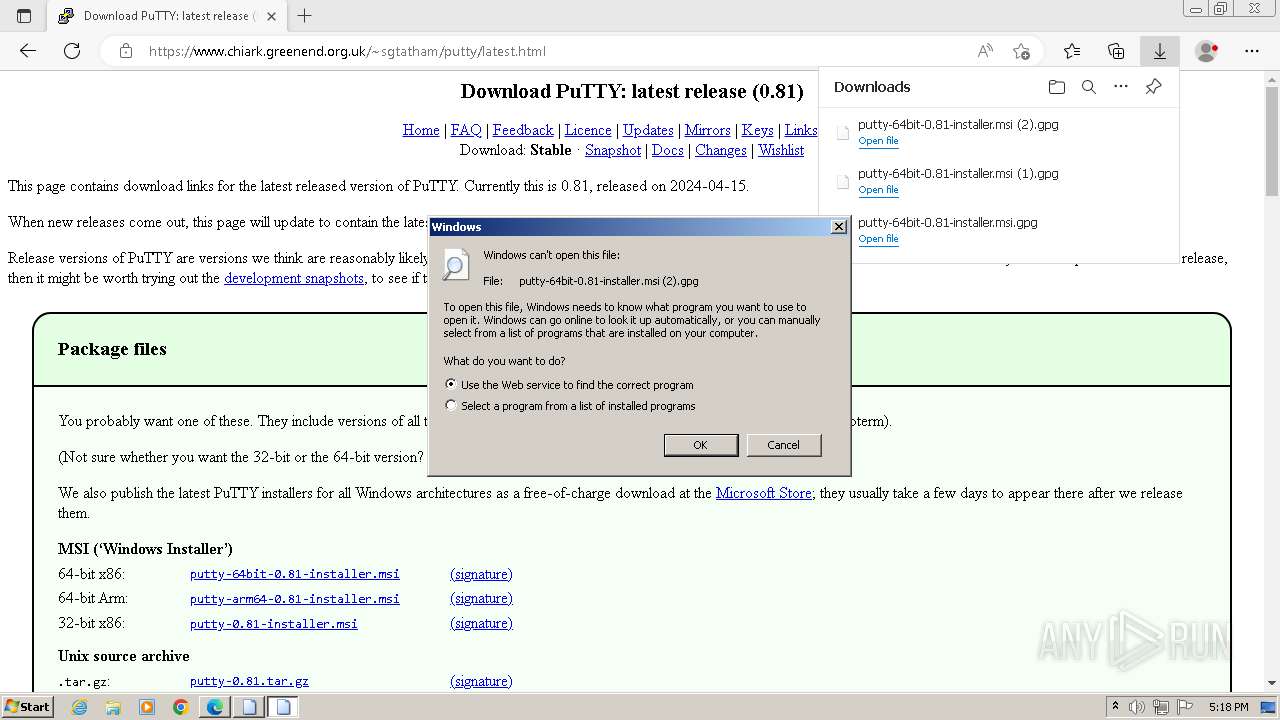Pin the Downloads panel
1280x720 pixels.
pos(1153,87)
